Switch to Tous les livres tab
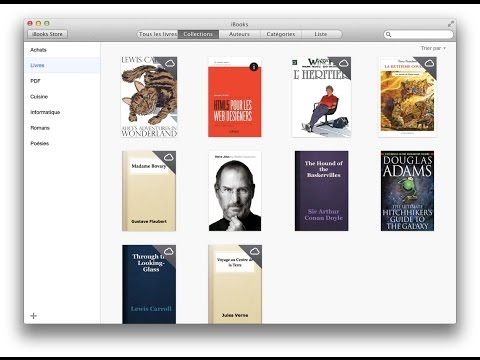This screenshot has width=480, height=360. tap(157, 34)
